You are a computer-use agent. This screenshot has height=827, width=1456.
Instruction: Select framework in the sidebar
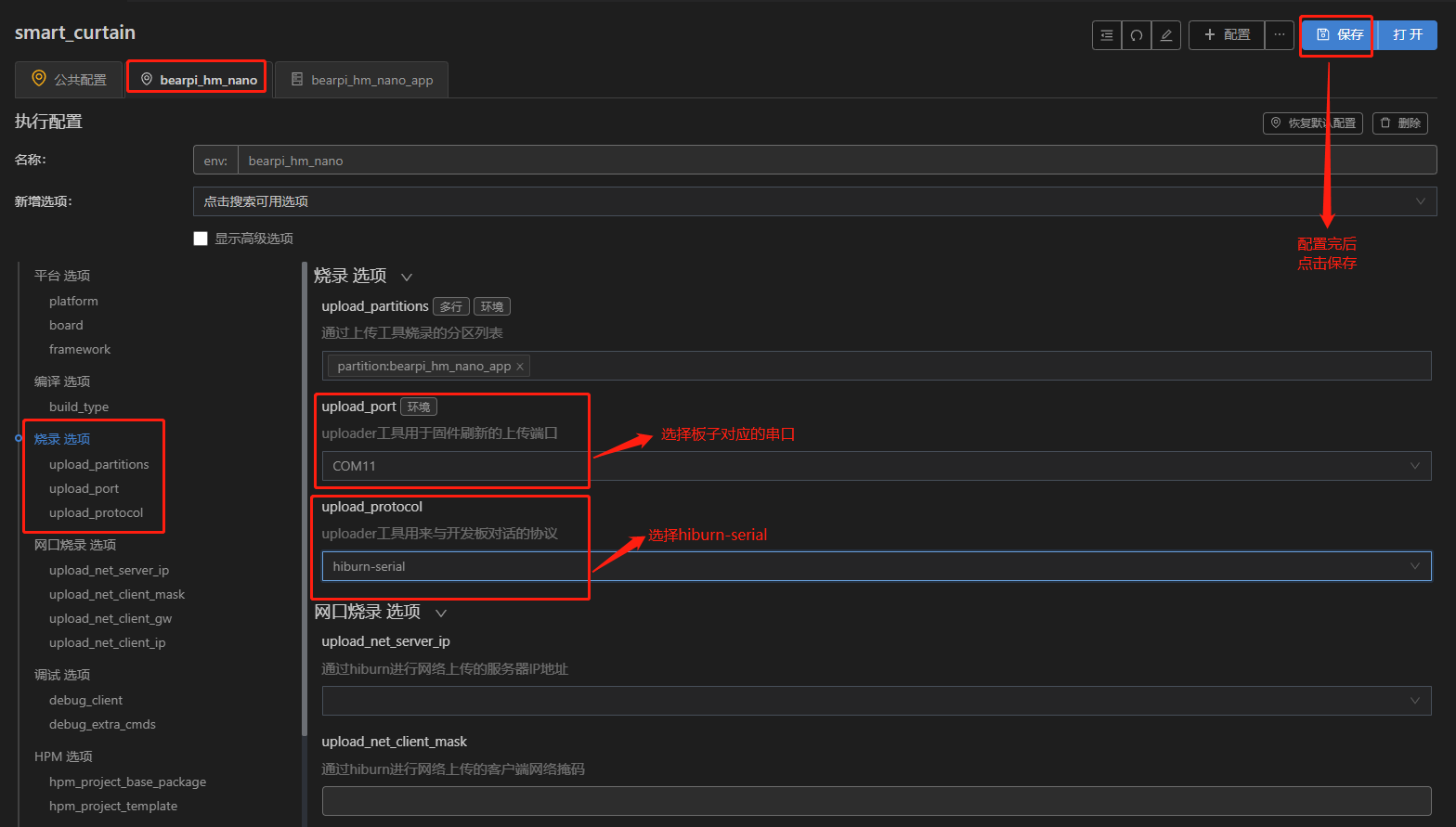80,350
